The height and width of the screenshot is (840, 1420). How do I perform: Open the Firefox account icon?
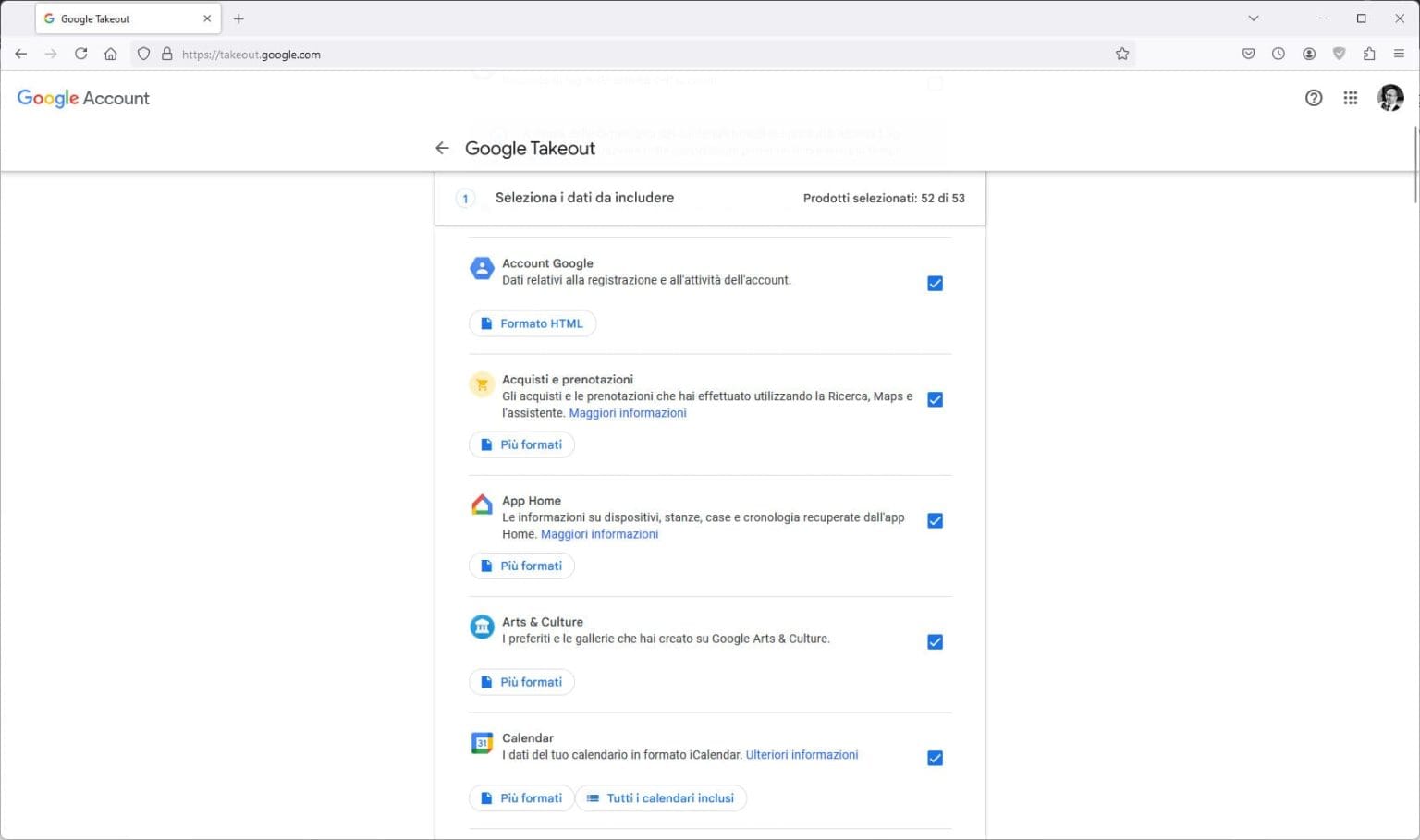point(1309,55)
